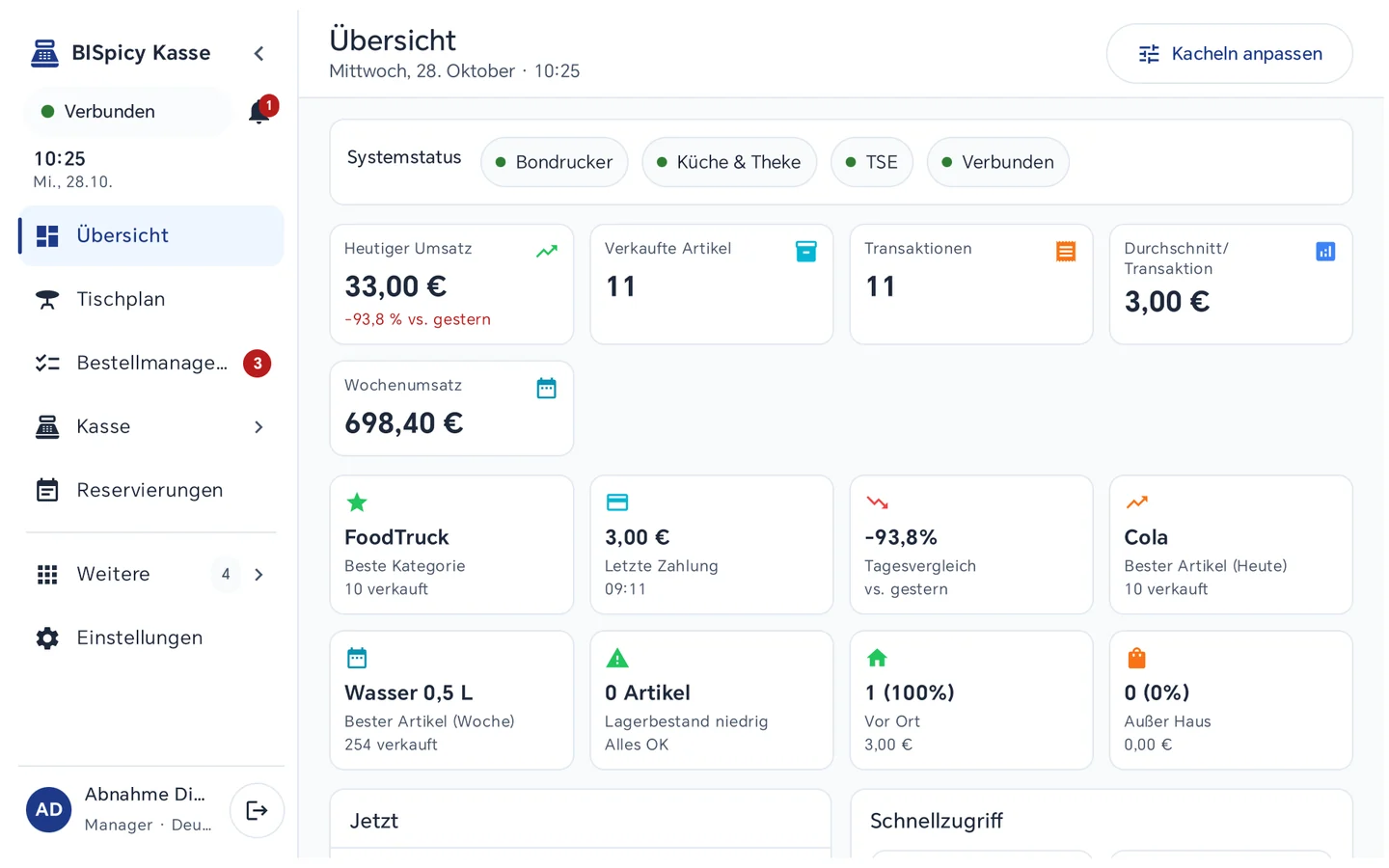Click the 'Jetzt' section heading
This screenshot has width=1389, height=868.
pos(374,822)
